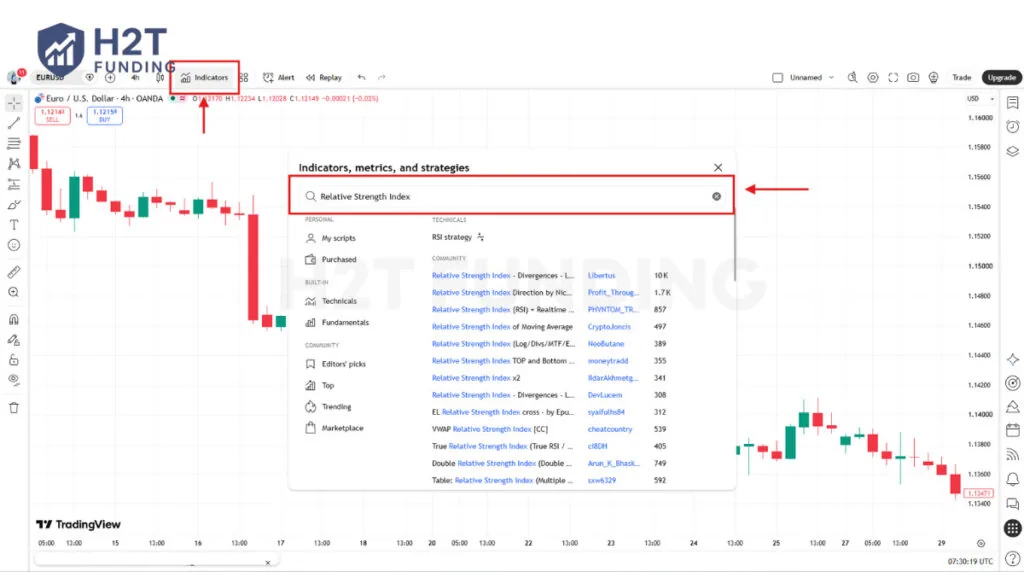Toggle hide all drawings eye icon
Screen dimensions: 1024x572
(14, 380)
